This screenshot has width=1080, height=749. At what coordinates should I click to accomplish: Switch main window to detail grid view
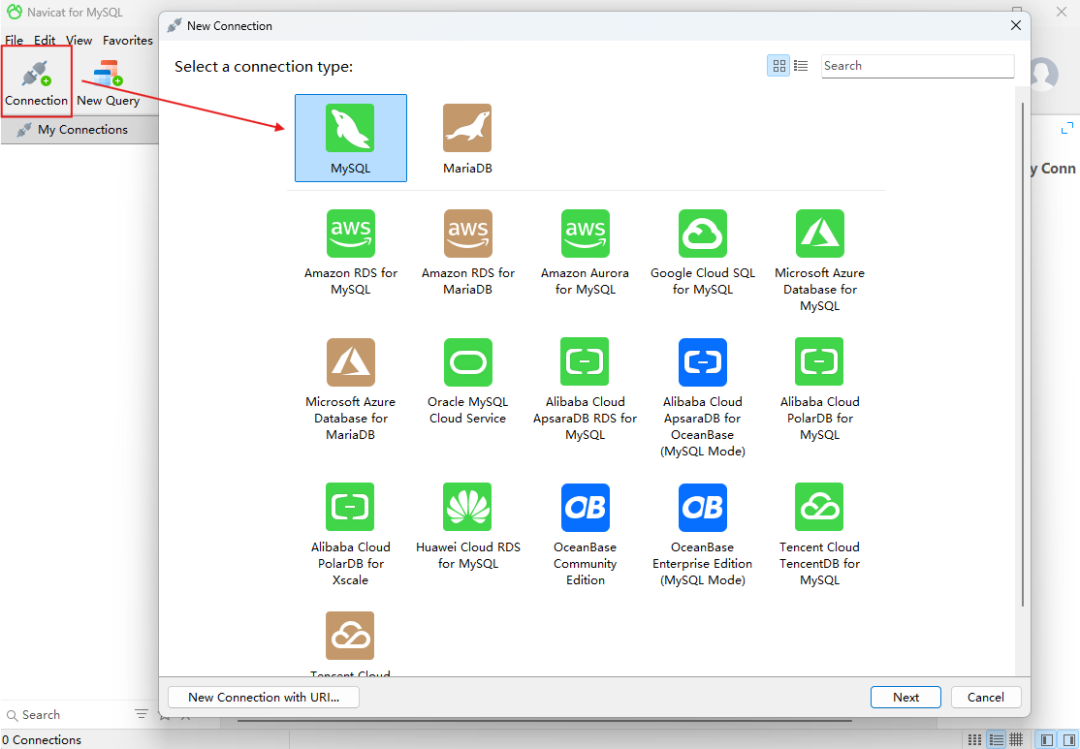(1016, 739)
